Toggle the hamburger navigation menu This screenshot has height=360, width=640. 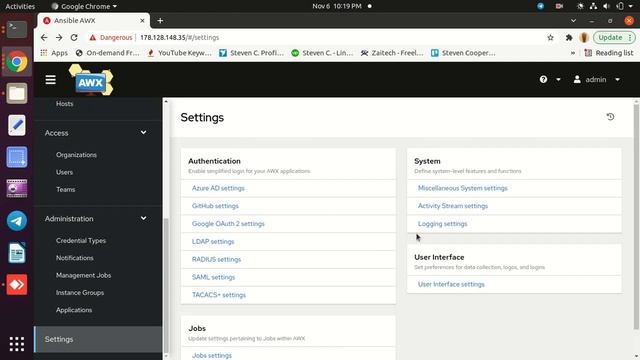click(51, 80)
